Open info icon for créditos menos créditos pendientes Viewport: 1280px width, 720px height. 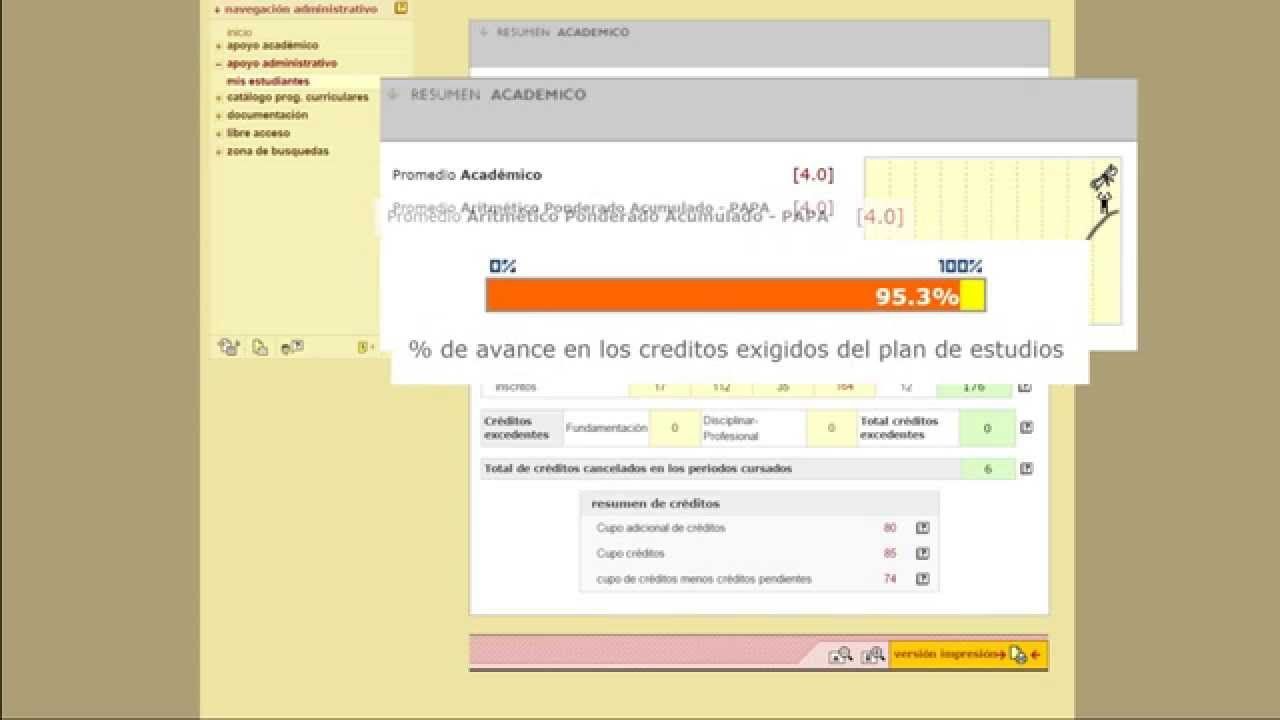click(x=923, y=579)
